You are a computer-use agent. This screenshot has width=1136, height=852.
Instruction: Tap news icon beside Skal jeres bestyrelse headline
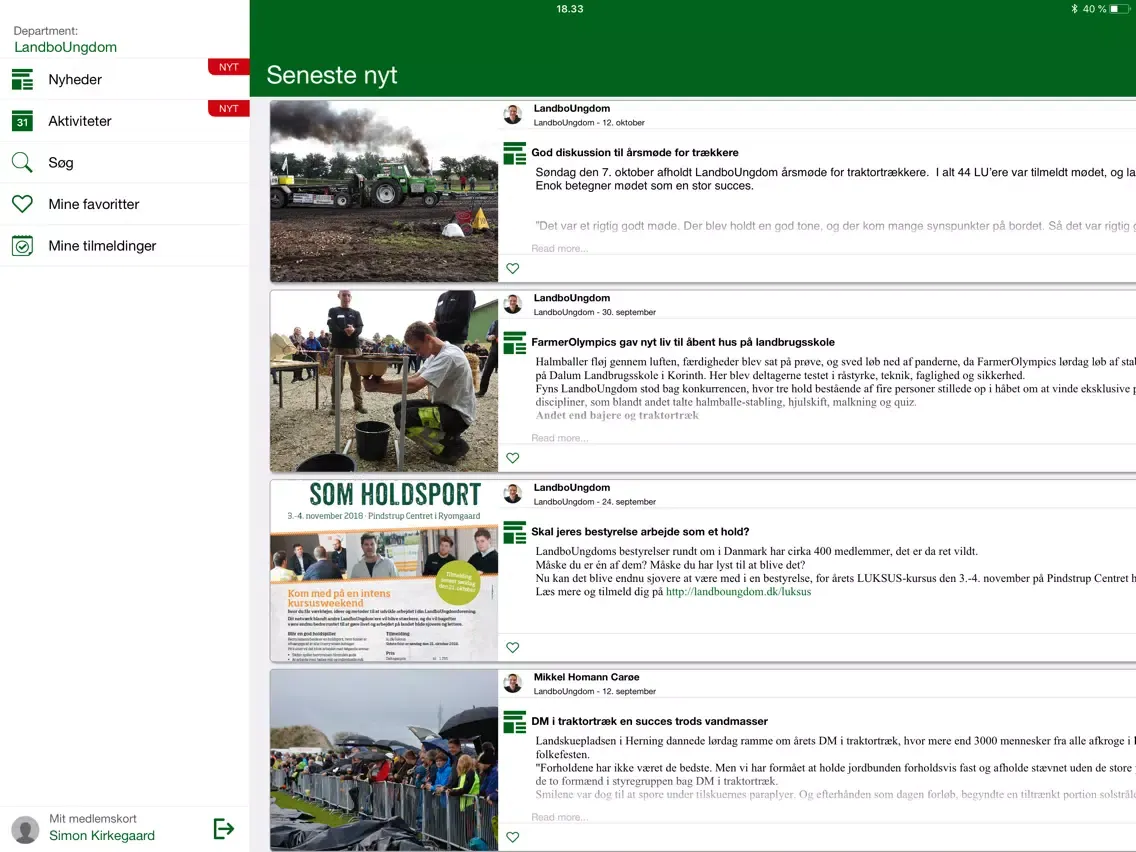point(515,532)
